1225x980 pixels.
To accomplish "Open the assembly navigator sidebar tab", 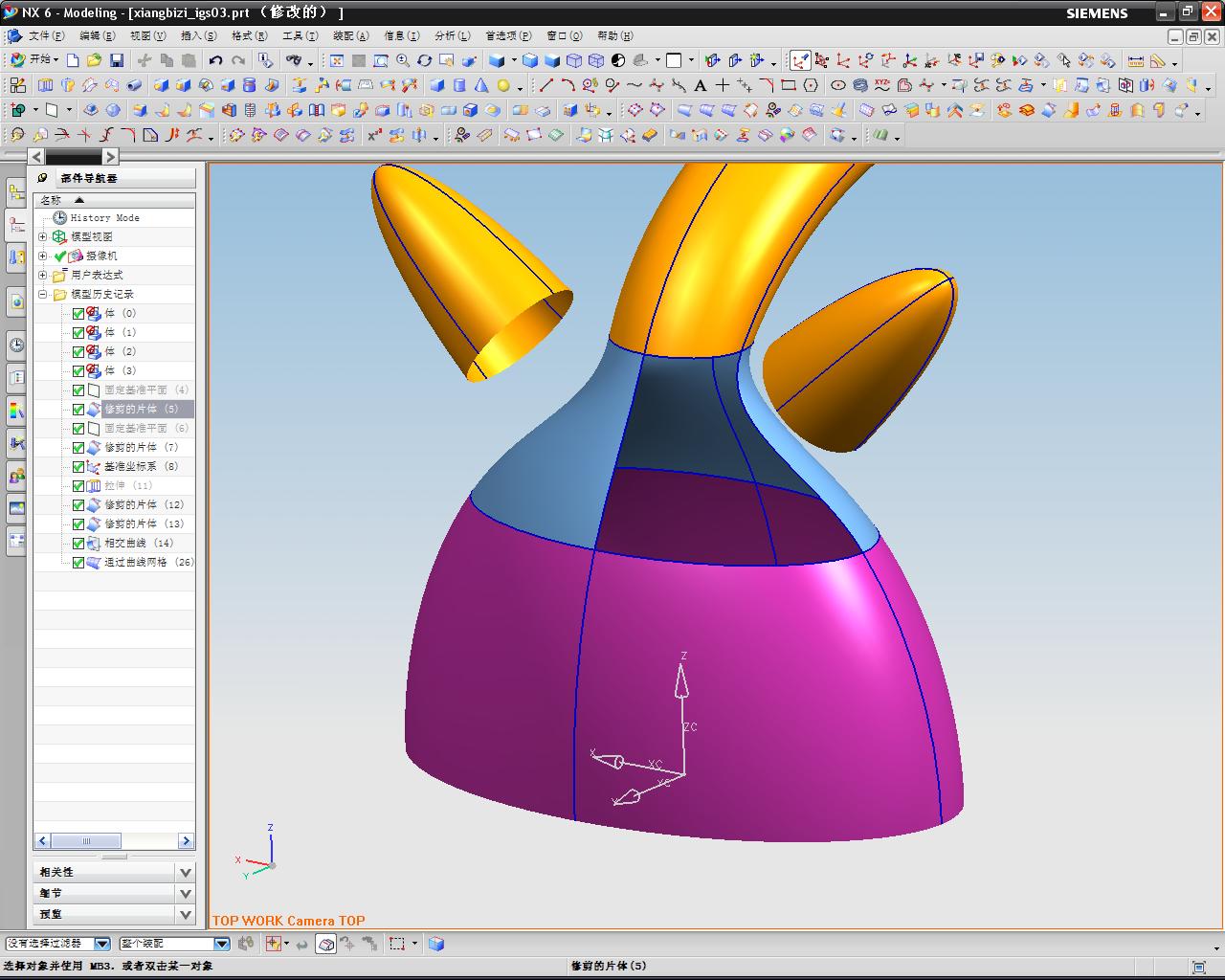I will click(16, 192).
